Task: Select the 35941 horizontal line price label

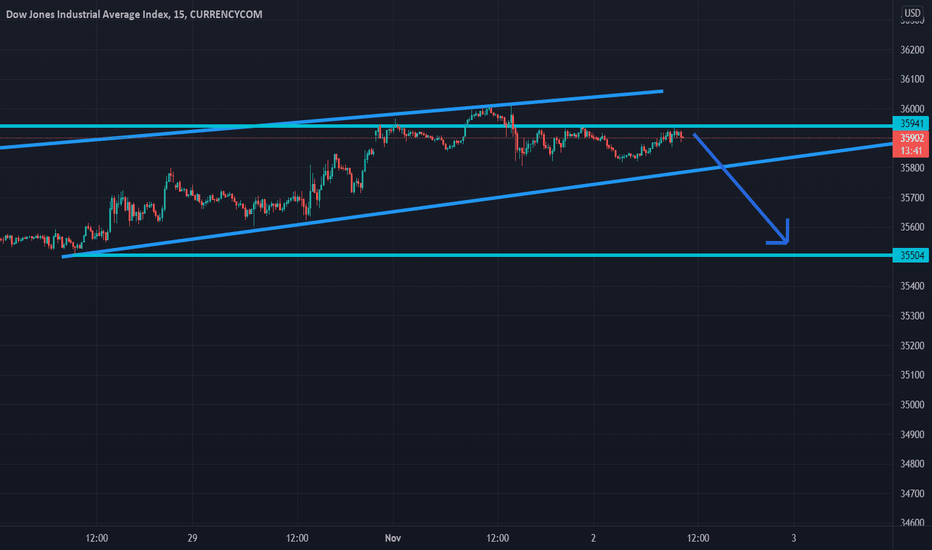Action: point(911,124)
